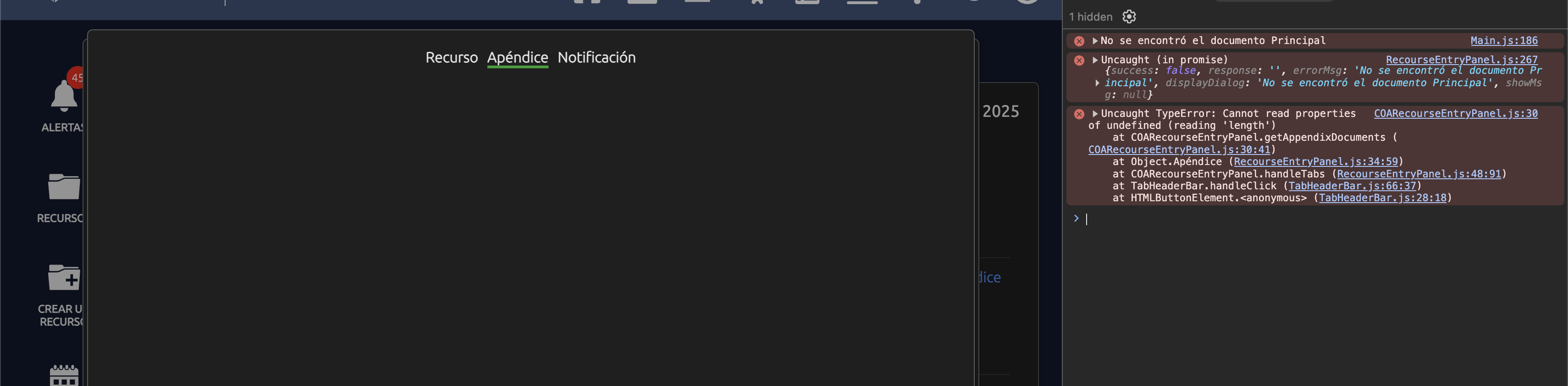Switch to the Recurso tab
Screen dimensions: 1568x386
(452, 57)
